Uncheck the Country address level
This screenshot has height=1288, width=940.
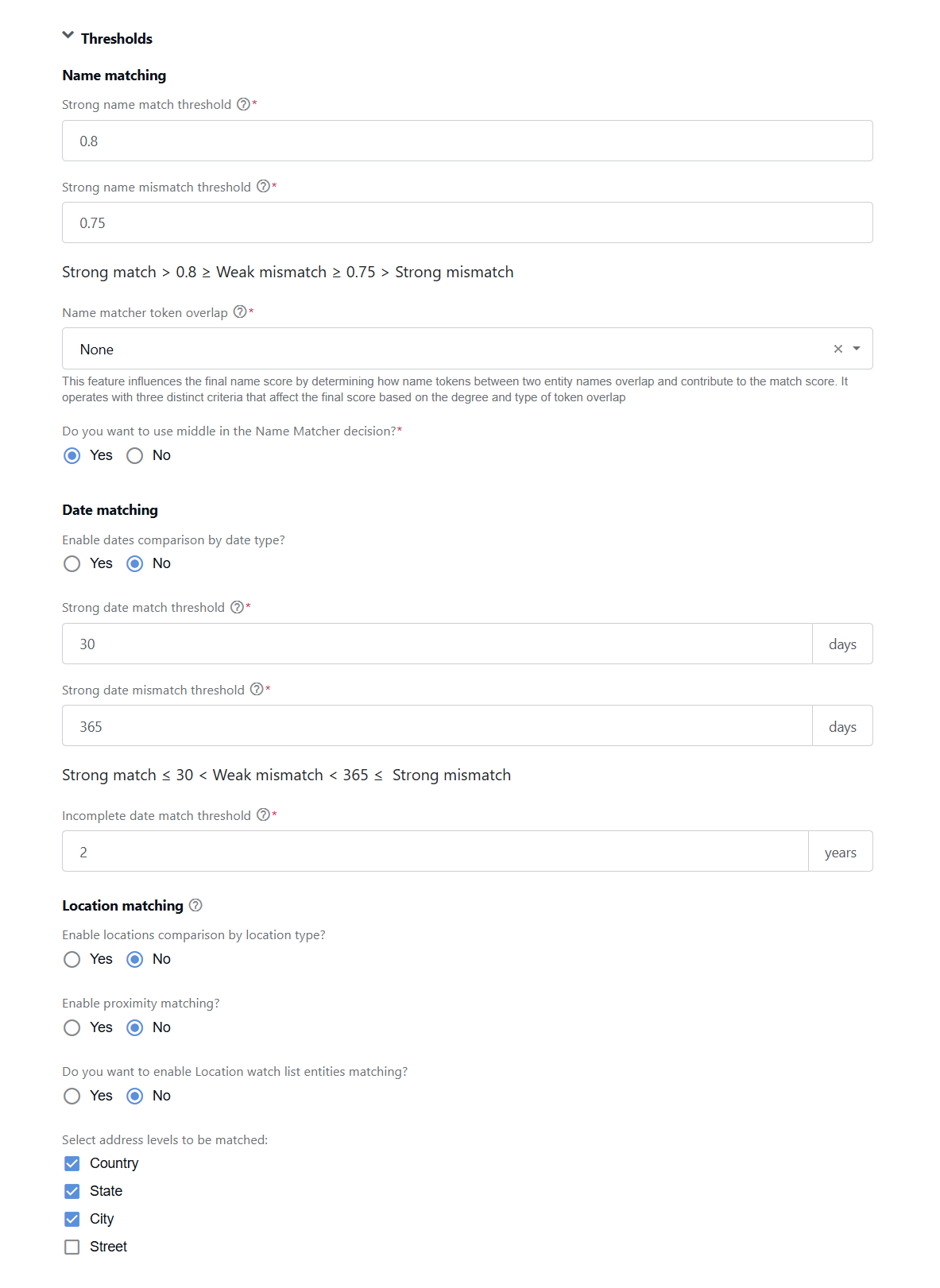point(72,1163)
